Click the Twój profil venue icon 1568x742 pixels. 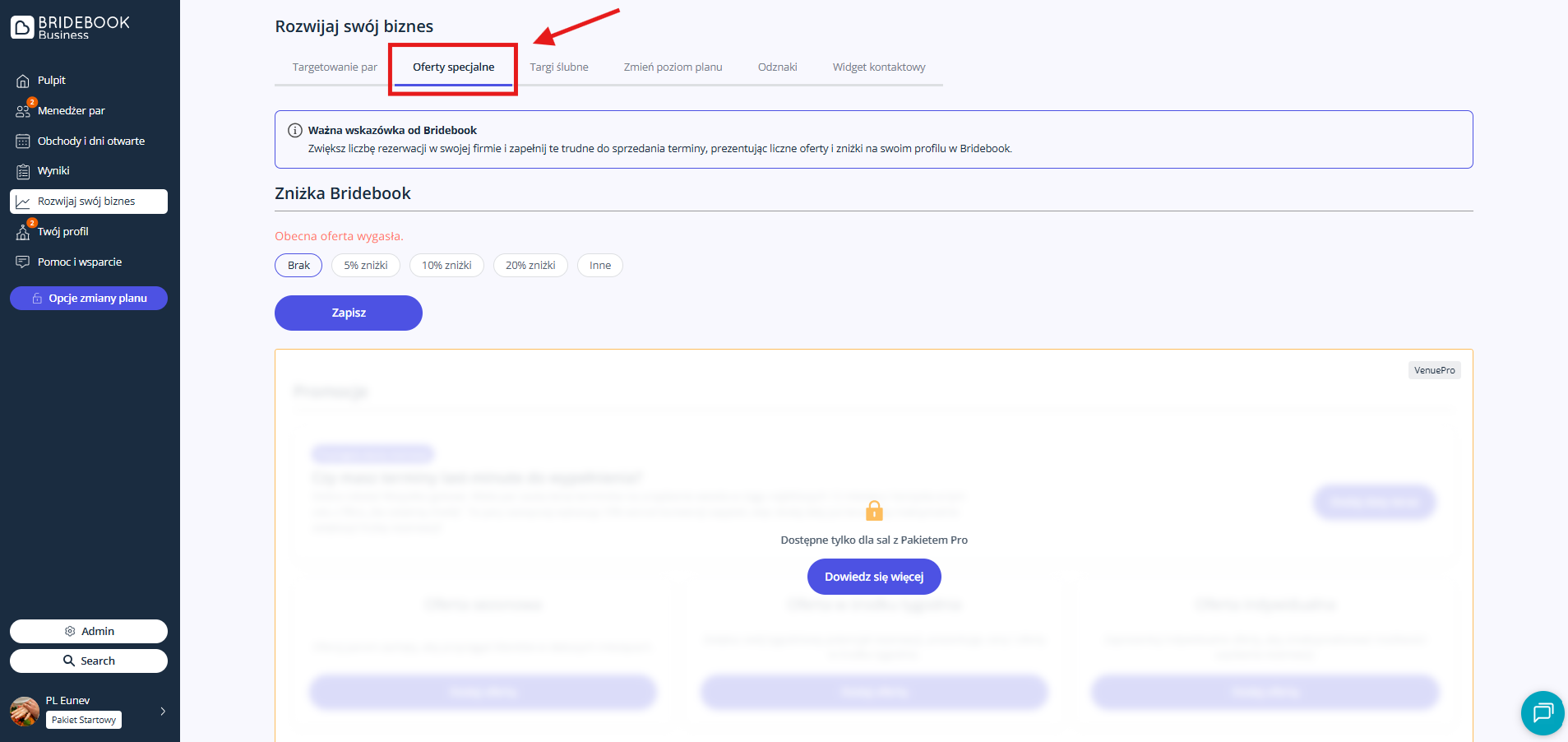pos(23,232)
